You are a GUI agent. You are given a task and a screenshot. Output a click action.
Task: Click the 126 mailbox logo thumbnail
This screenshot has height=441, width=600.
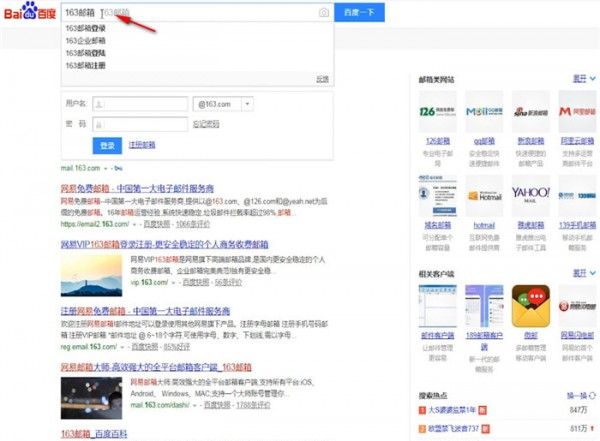pos(437,111)
